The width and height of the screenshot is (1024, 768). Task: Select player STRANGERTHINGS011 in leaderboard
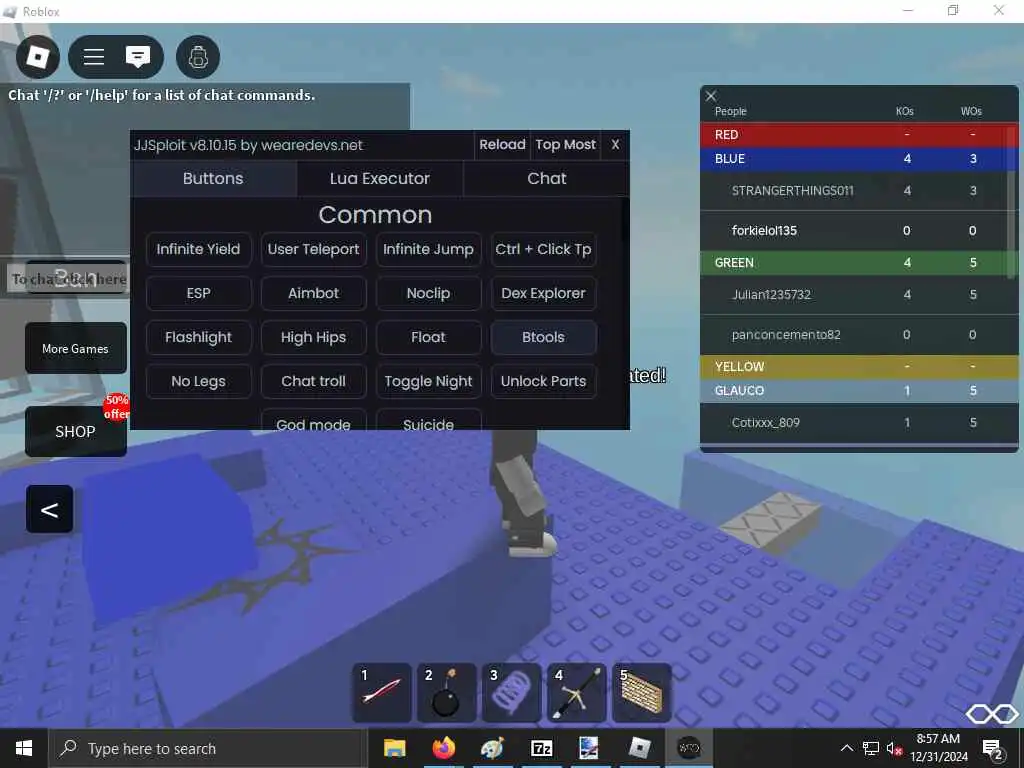[856, 191]
